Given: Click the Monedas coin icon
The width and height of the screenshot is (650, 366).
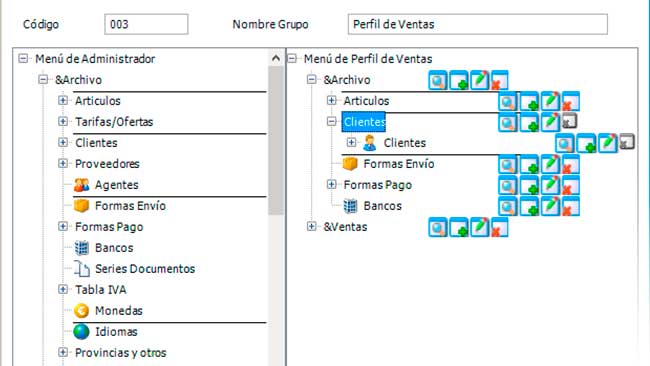Looking at the screenshot, I should (81, 310).
